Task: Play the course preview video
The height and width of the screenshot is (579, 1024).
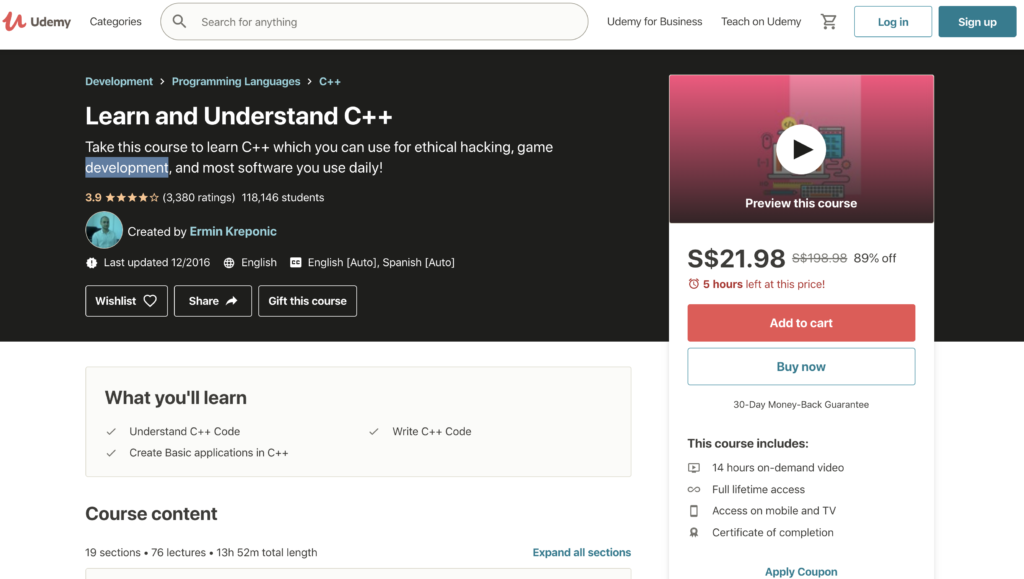Action: pos(801,149)
